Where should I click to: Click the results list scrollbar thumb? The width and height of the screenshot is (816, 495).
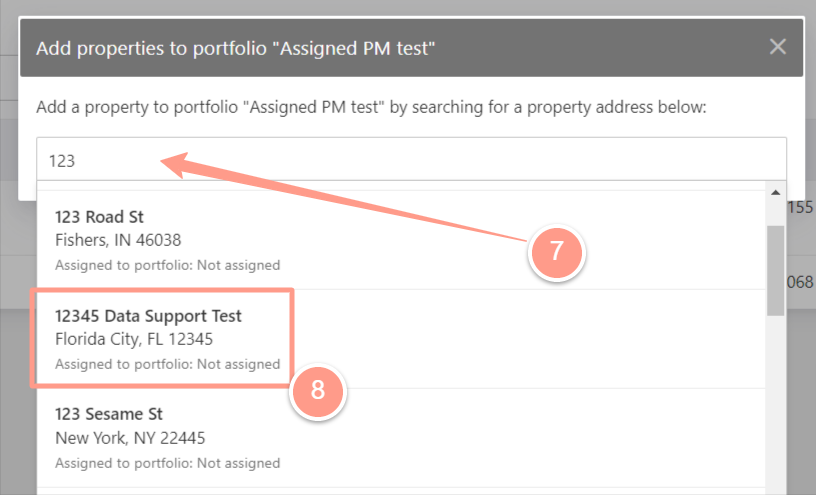pos(775,270)
